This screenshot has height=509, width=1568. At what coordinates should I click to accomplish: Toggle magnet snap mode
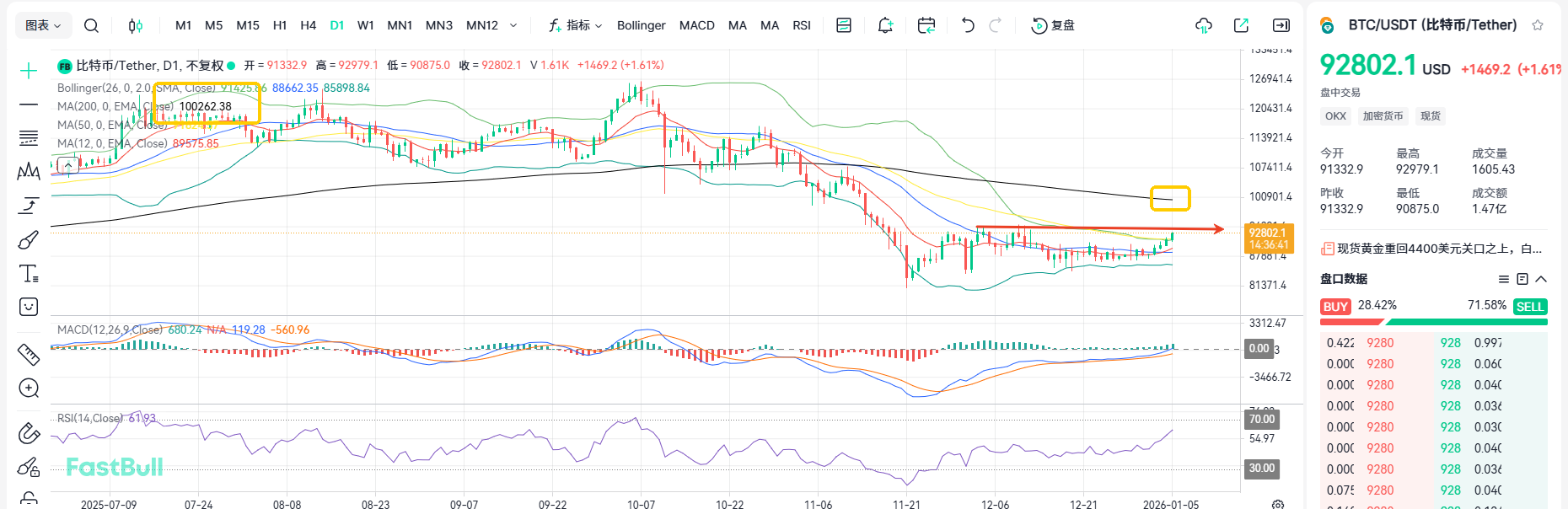tap(29, 433)
